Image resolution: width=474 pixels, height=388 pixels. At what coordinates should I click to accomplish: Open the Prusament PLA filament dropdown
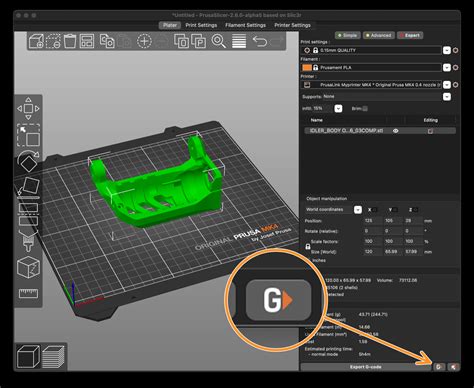point(447,68)
